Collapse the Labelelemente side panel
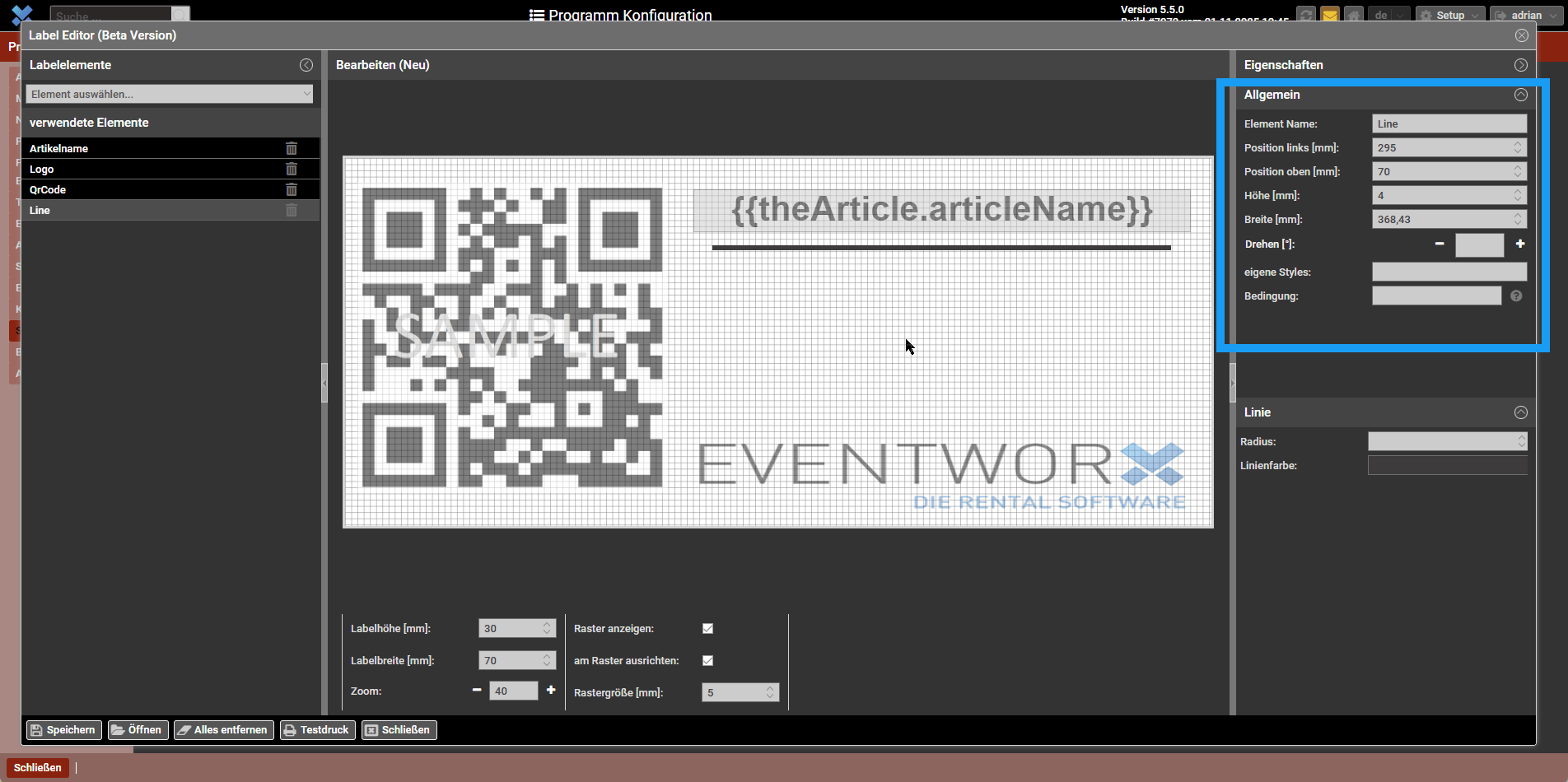 coord(306,65)
